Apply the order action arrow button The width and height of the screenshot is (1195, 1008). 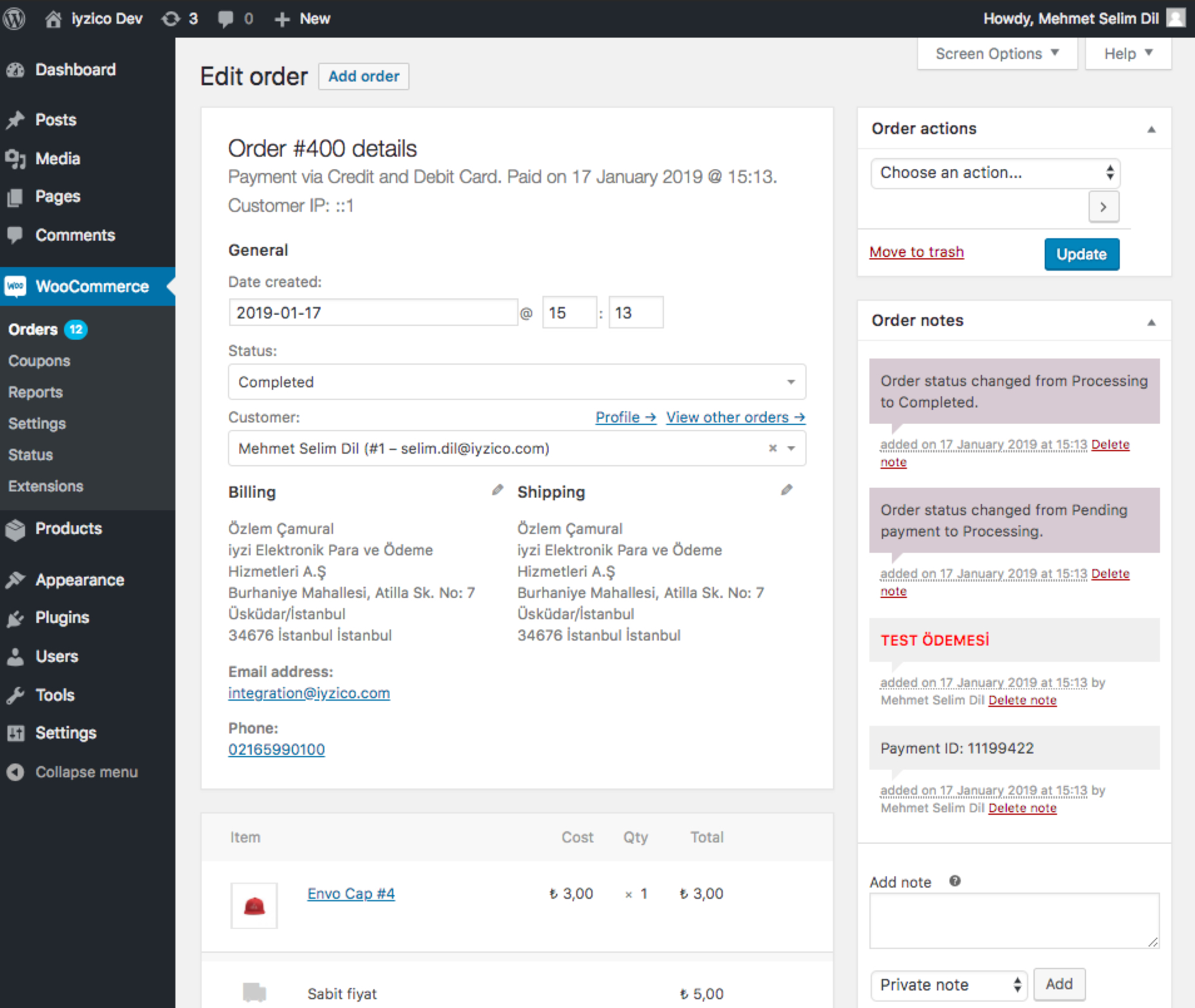(1103, 207)
